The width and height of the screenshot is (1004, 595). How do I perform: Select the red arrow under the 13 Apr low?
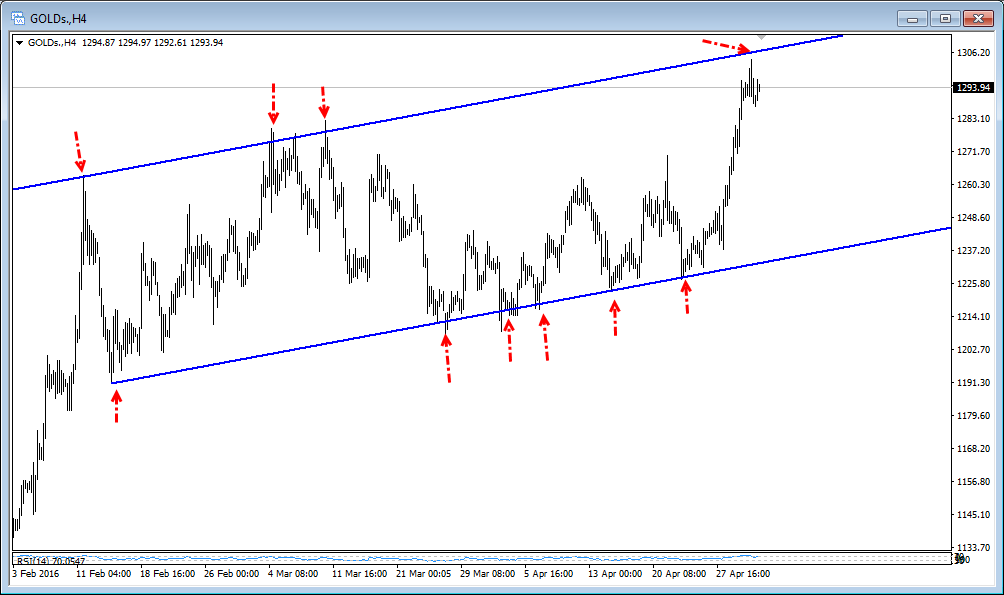coord(614,317)
